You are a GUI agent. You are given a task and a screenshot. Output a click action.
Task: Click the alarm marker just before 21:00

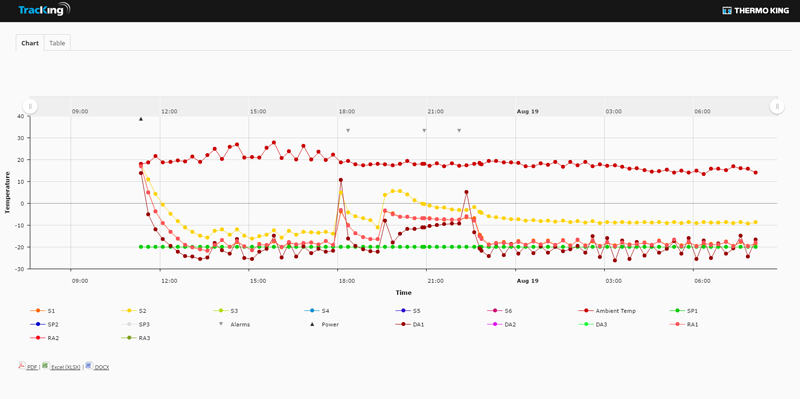tap(424, 131)
